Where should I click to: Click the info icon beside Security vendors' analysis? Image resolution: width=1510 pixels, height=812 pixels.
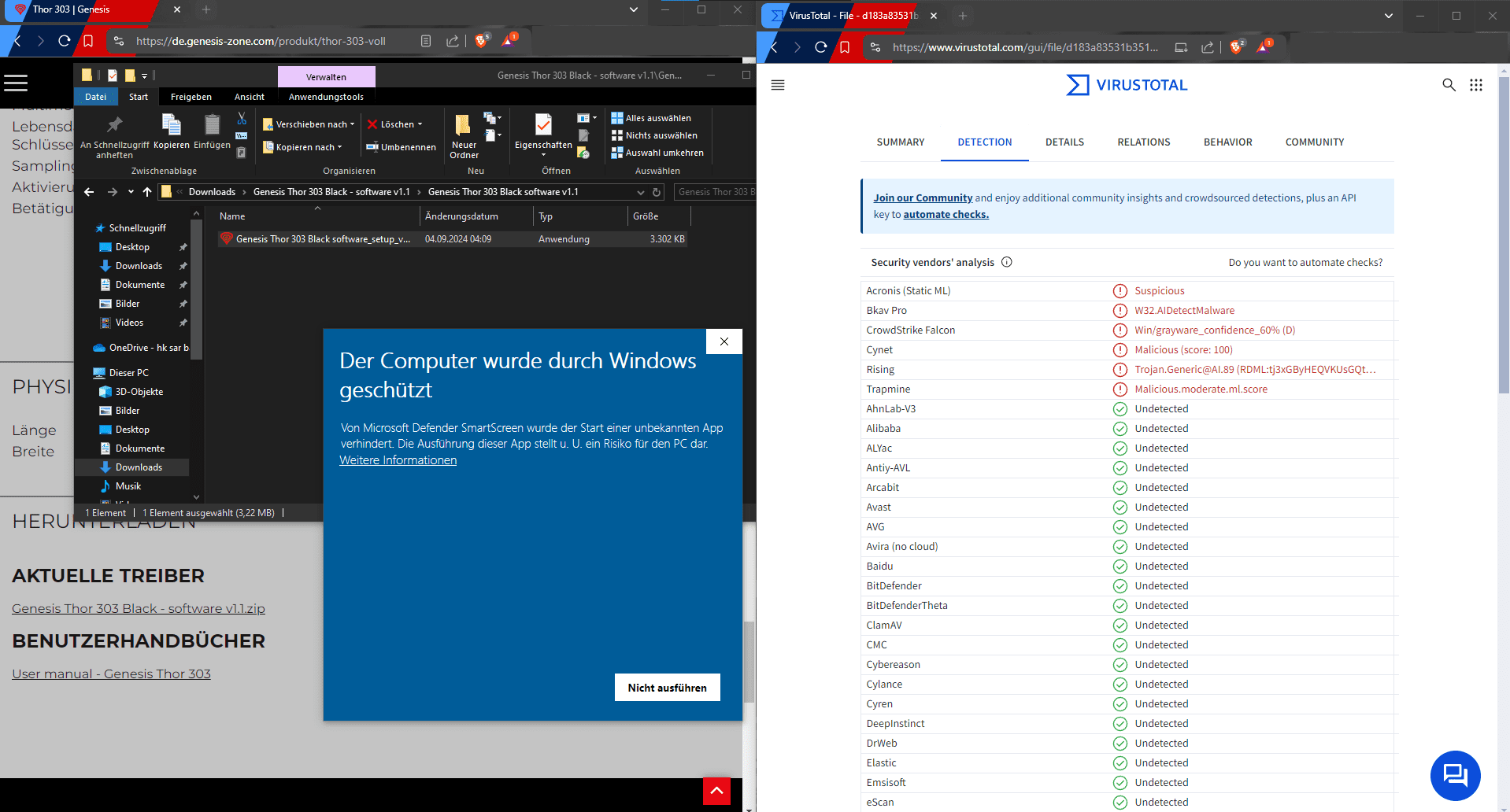[x=1007, y=262]
